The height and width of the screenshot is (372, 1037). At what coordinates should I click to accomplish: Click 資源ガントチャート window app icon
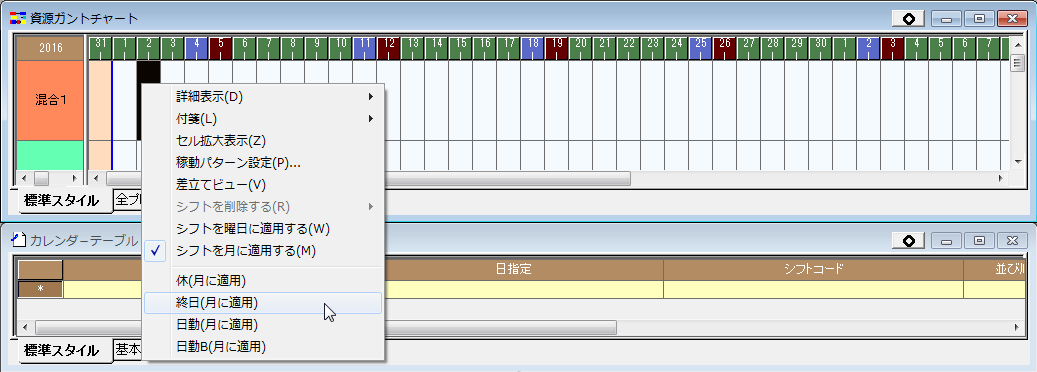[x=18, y=18]
